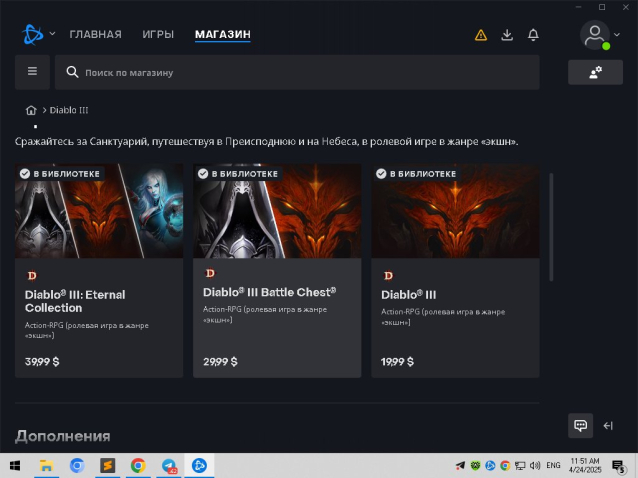Screen dimensions: 638x478
Task: Switch ENG input language indicator
Action: click(x=553, y=465)
